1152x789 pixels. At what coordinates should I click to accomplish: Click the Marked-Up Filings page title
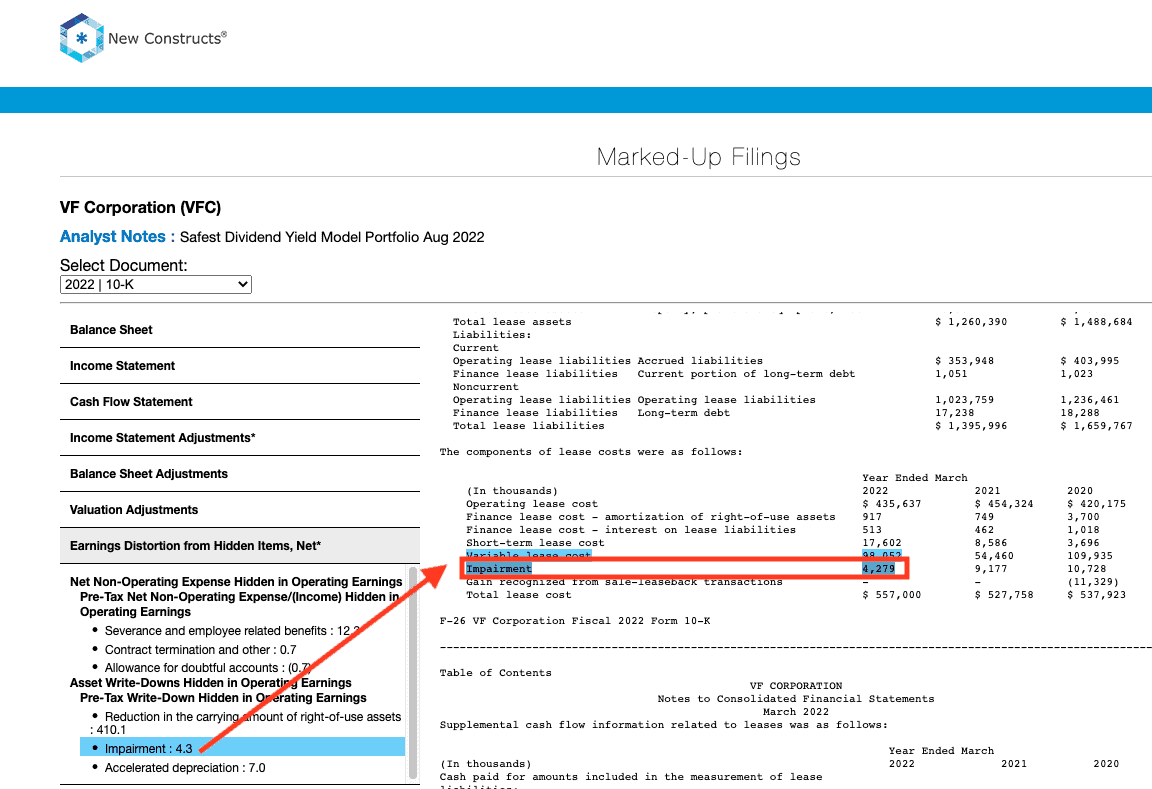[698, 156]
